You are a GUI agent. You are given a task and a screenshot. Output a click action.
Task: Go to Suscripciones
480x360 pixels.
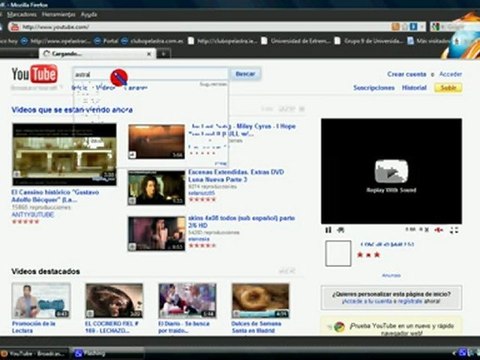pos(374,88)
